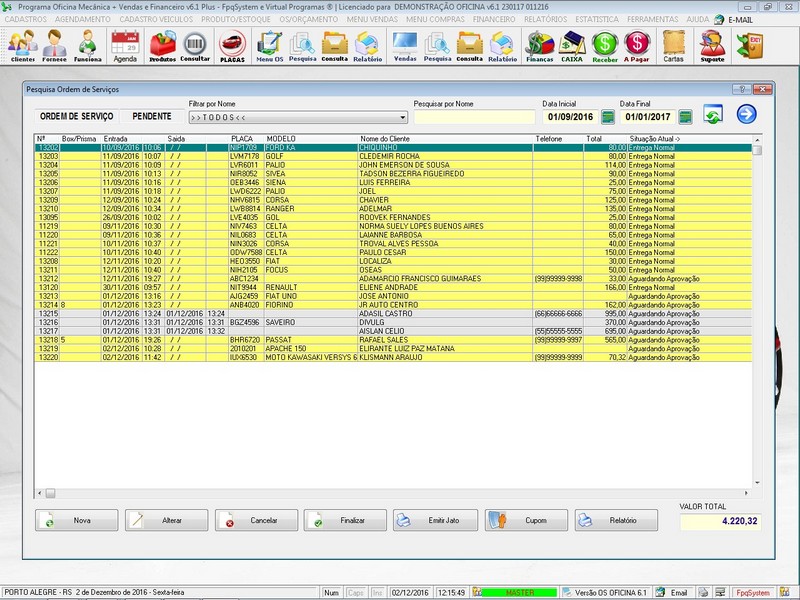Open the Agenda calendar icon
800x600 pixels.
125,46
